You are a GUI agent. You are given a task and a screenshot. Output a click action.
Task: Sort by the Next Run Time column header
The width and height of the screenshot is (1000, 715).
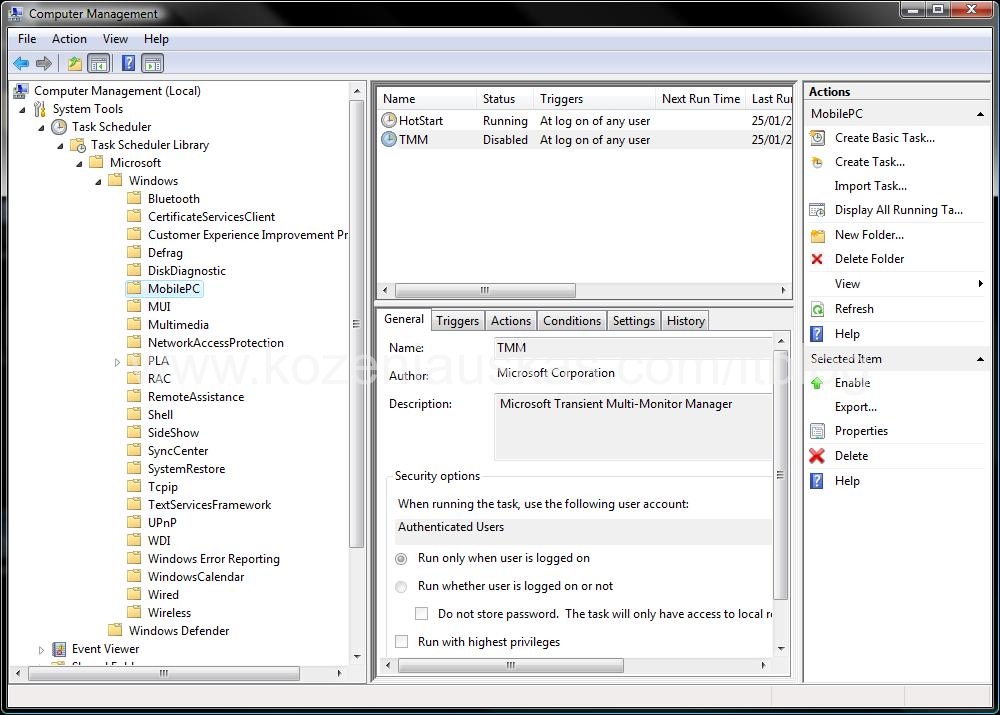click(700, 99)
